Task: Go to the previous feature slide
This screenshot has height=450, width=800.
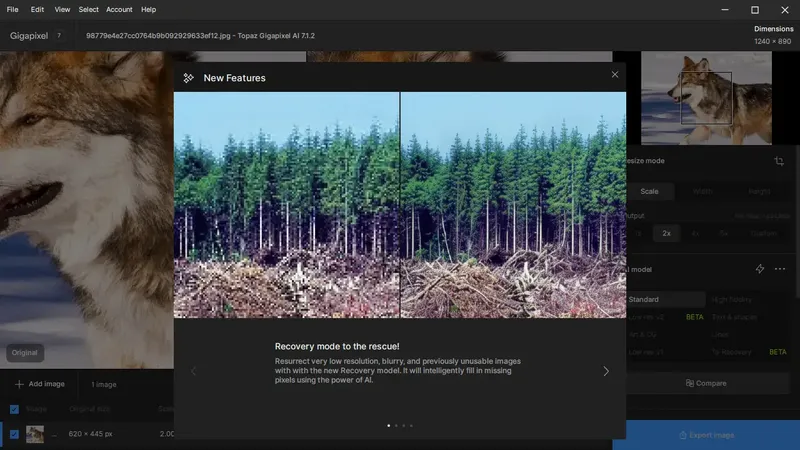Action: click(193, 371)
